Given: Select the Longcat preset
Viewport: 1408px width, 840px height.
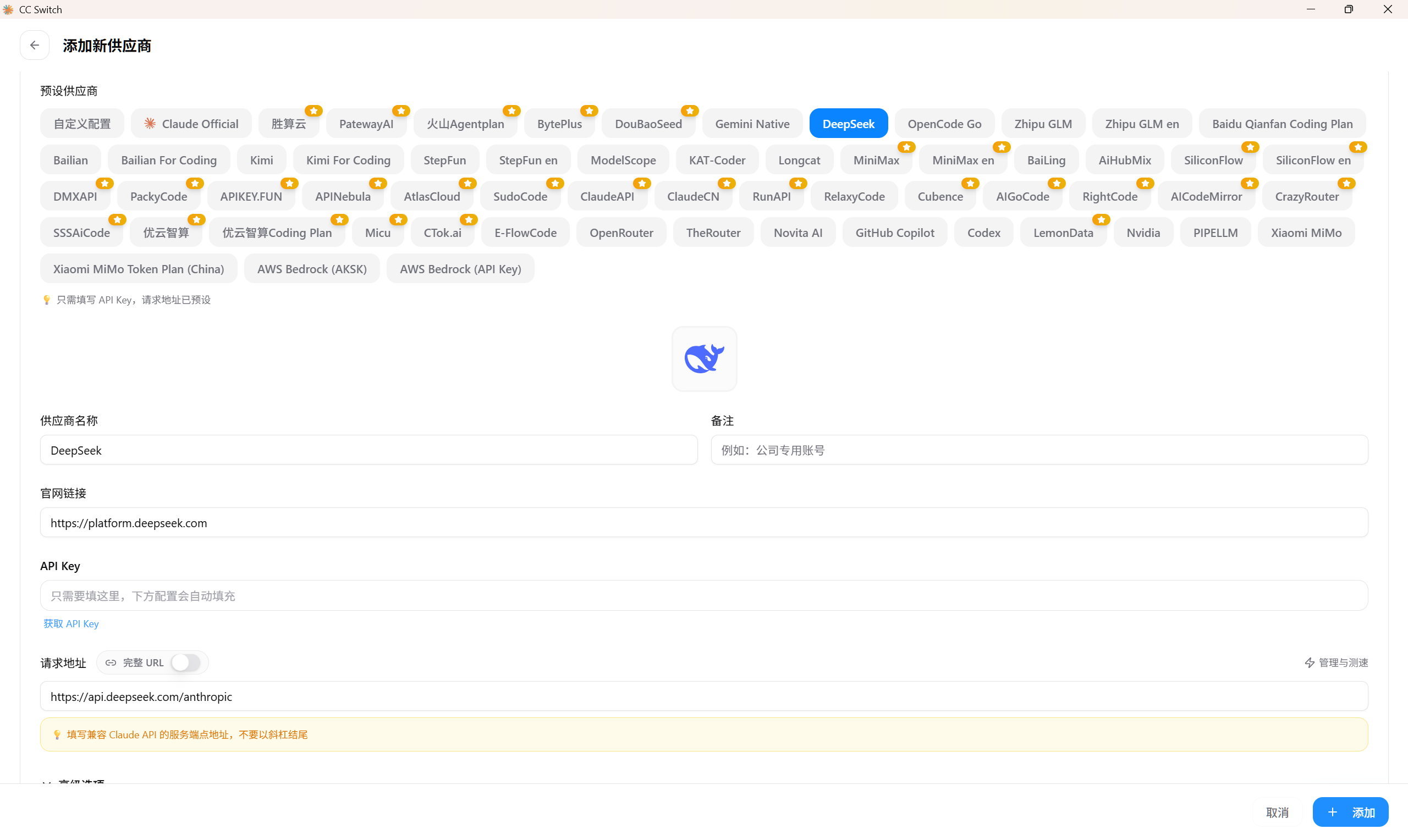Looking at the screenshot, I should (799, 159).
